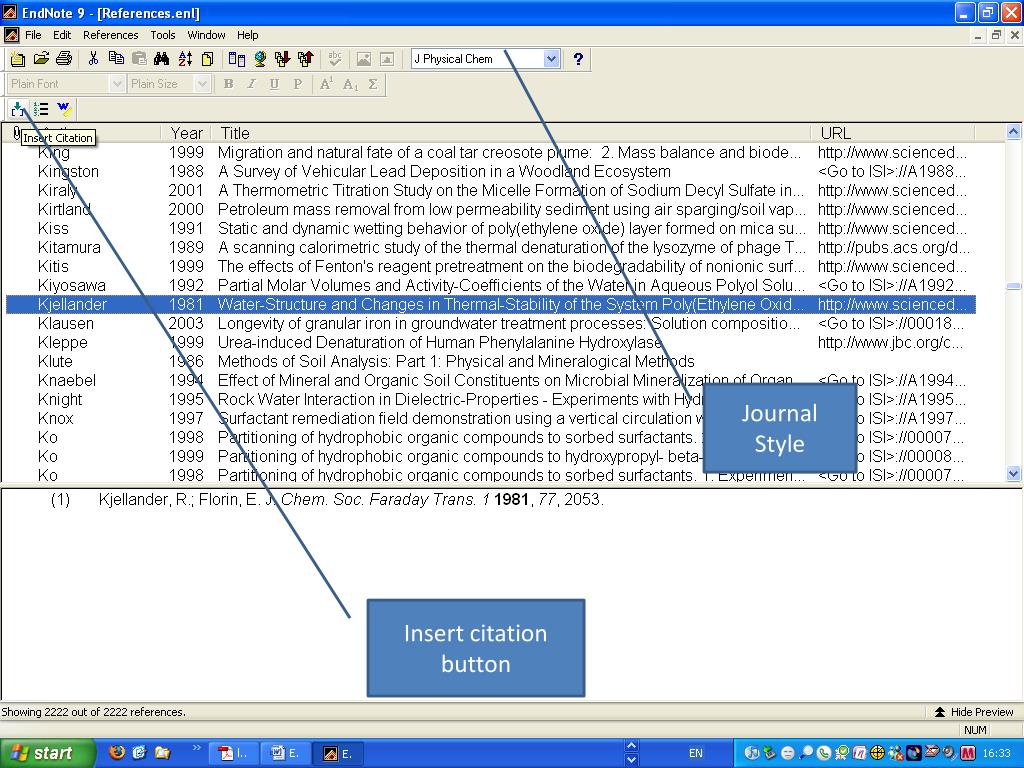Click the Copy toolbar icon
Viewport: 1024px width, 768px height.
116,59
